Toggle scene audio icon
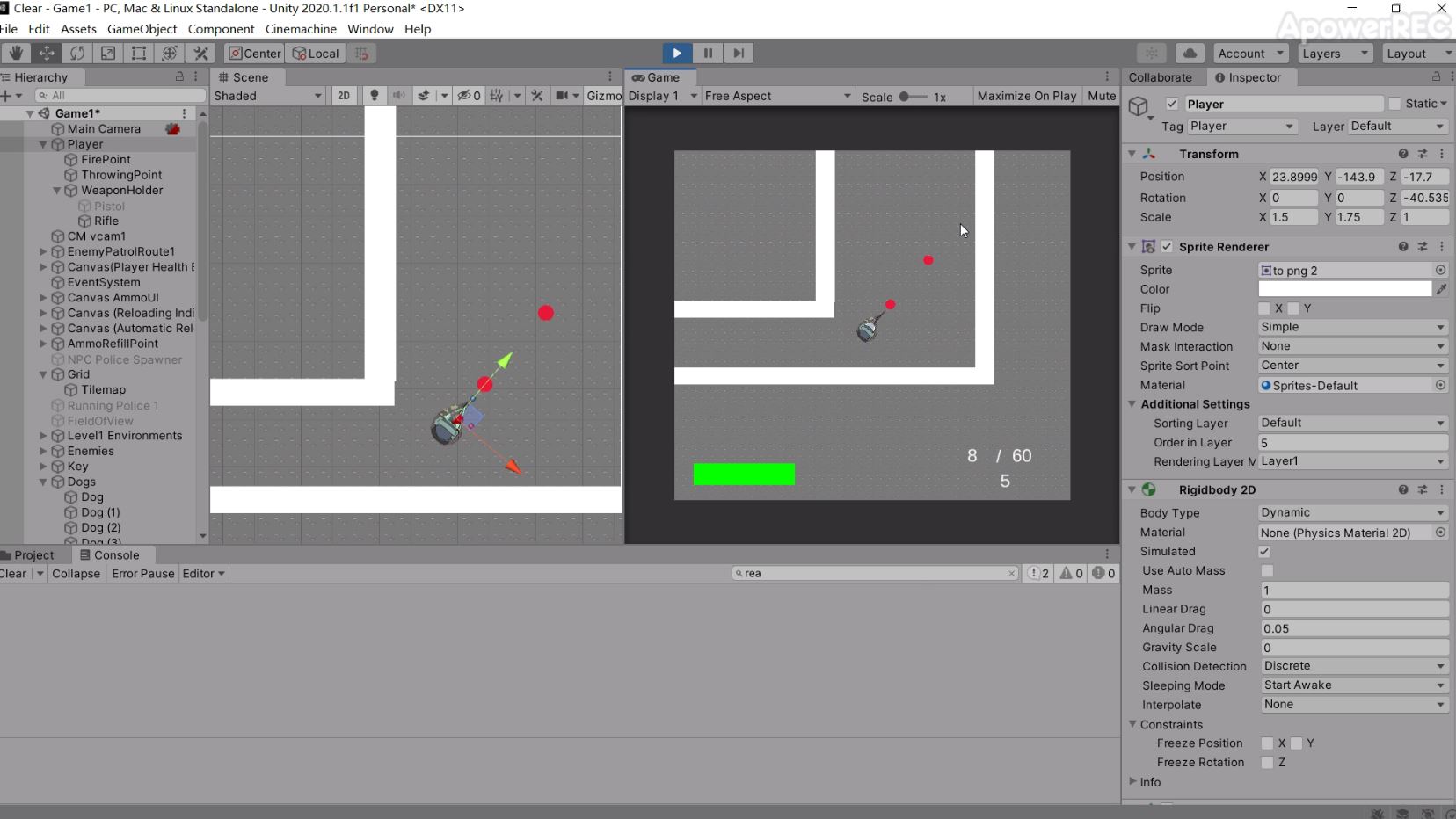 (x=398, y=96)
